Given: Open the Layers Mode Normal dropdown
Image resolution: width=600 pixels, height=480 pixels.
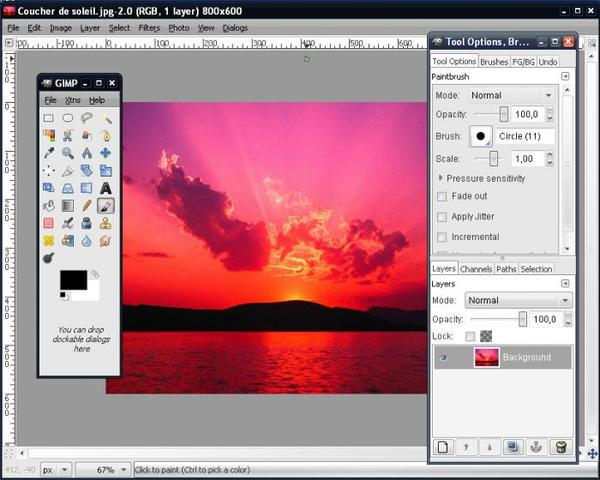Looking at the screenshot, I should (518, 300).
